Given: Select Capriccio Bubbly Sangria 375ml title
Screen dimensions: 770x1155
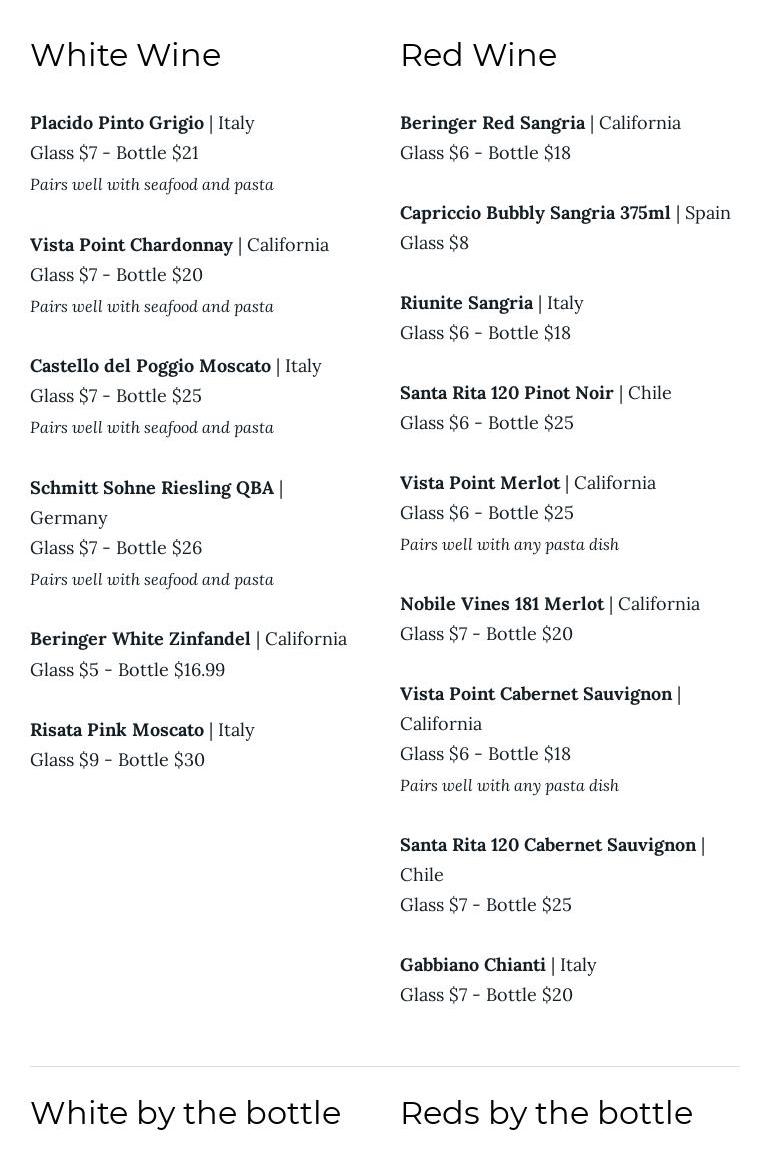Looking at the screenshot, I should point(535,213).
